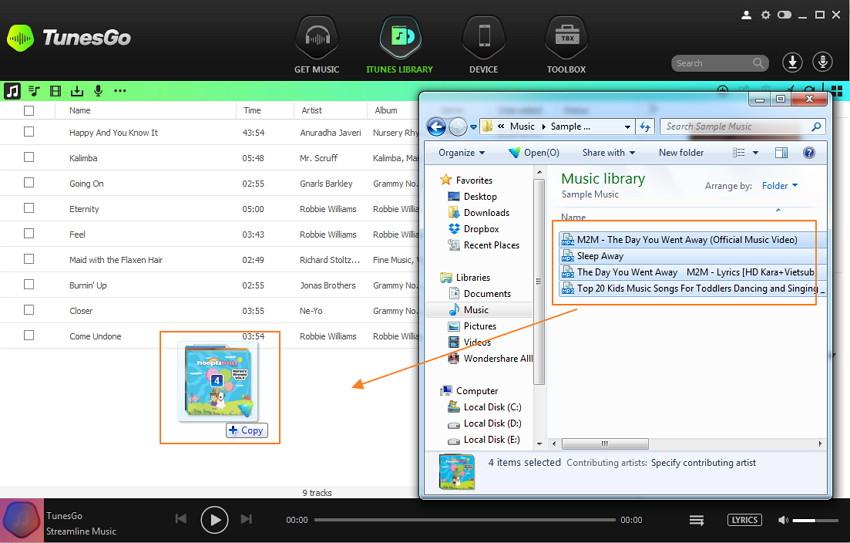The width and height of the screenshot is (850, 543).
Task: Switch to grid view icon
Action: tap(837, 90)
